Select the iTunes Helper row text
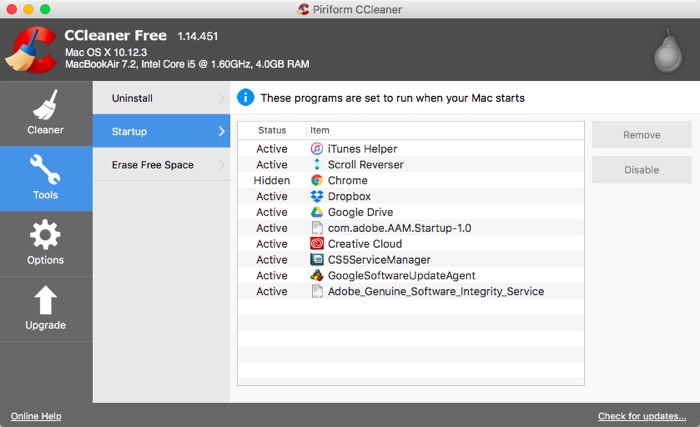 pyautogui.click(x=362, y=149)
